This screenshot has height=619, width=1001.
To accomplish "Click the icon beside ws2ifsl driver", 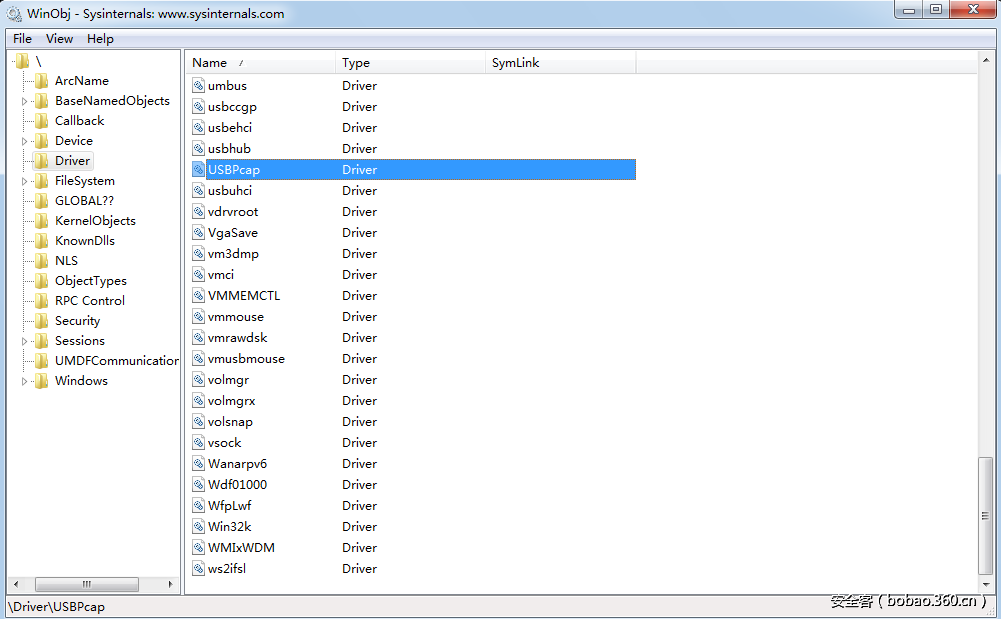I will [198, 569].
